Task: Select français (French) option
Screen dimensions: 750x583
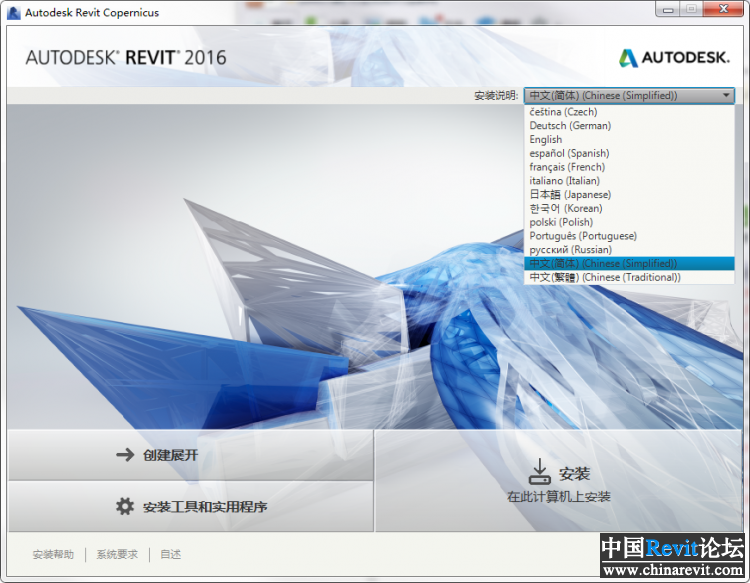Action: click(629, 167)
